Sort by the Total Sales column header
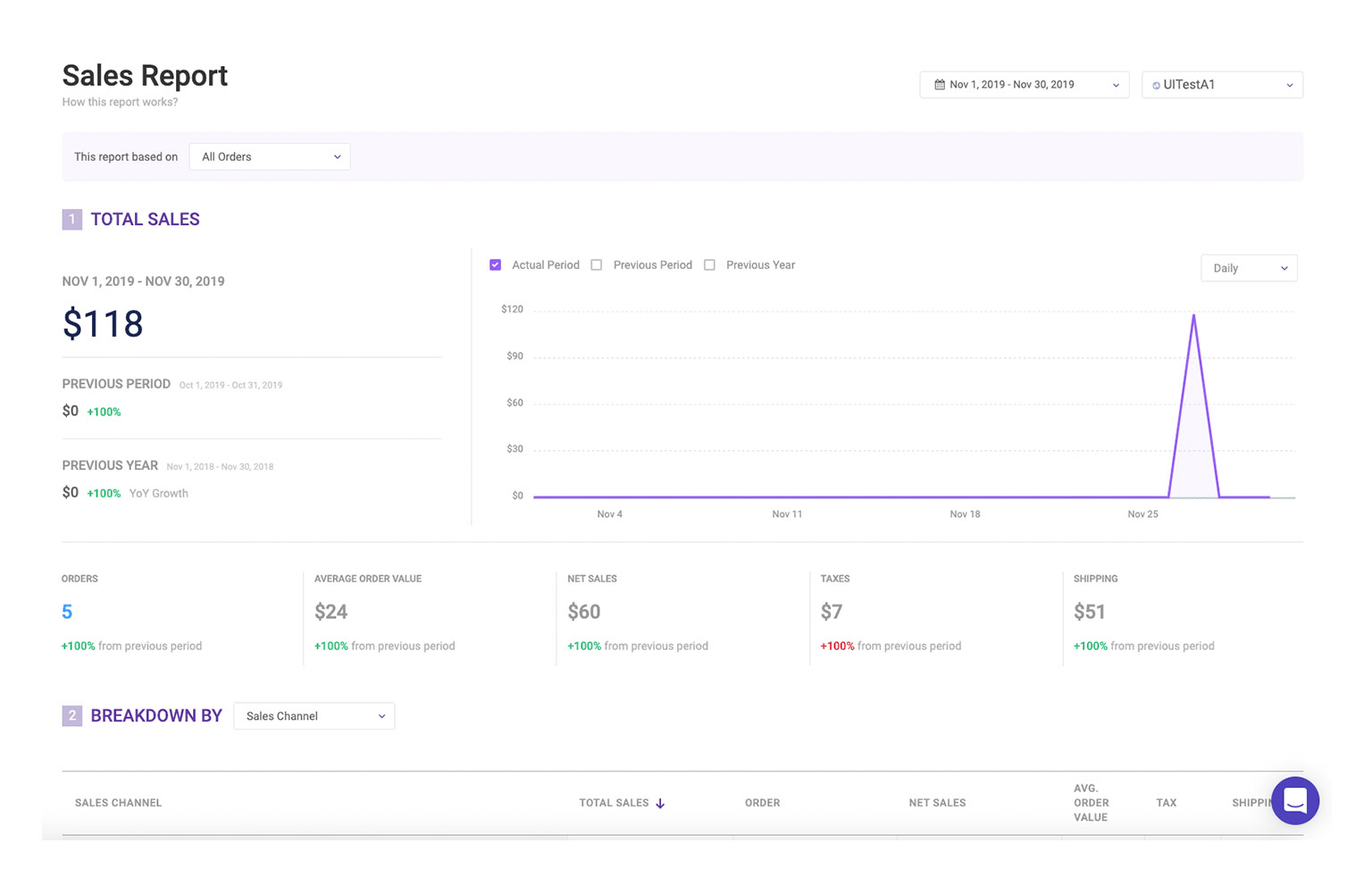Viewport: 1372px width, 893px height. click(614, 803)
